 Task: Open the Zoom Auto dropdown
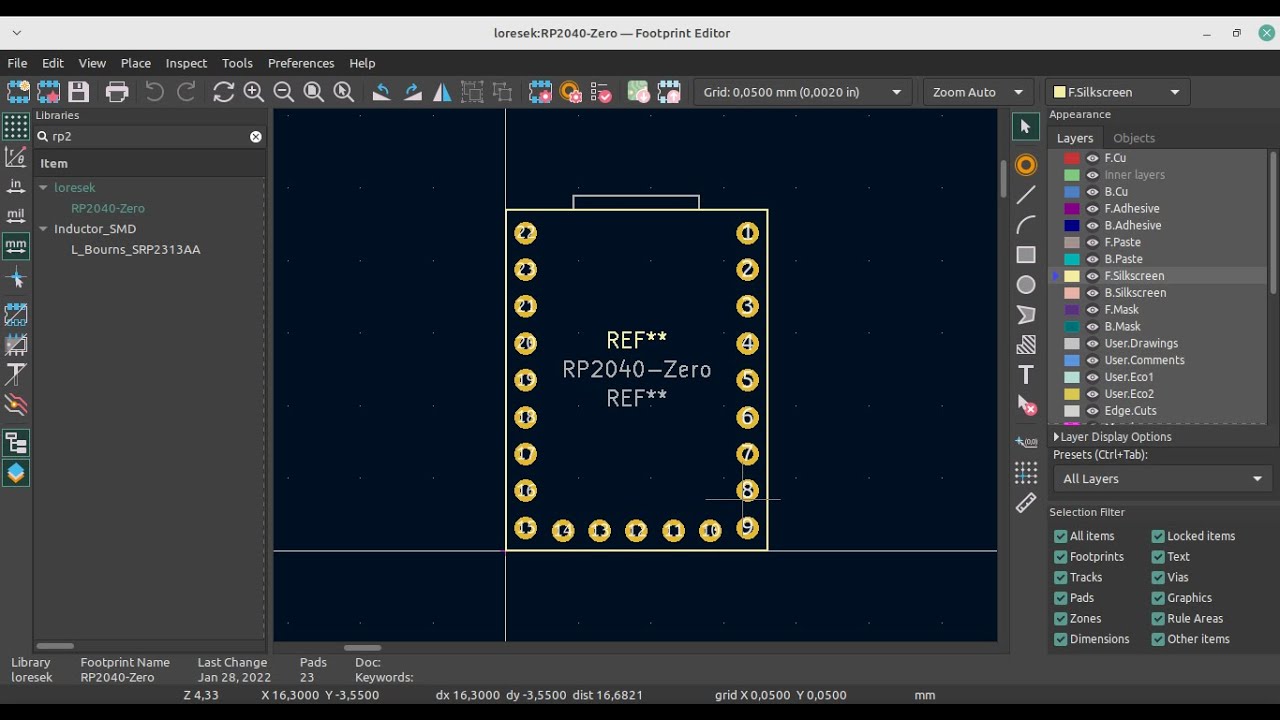(x=978, y=92)
